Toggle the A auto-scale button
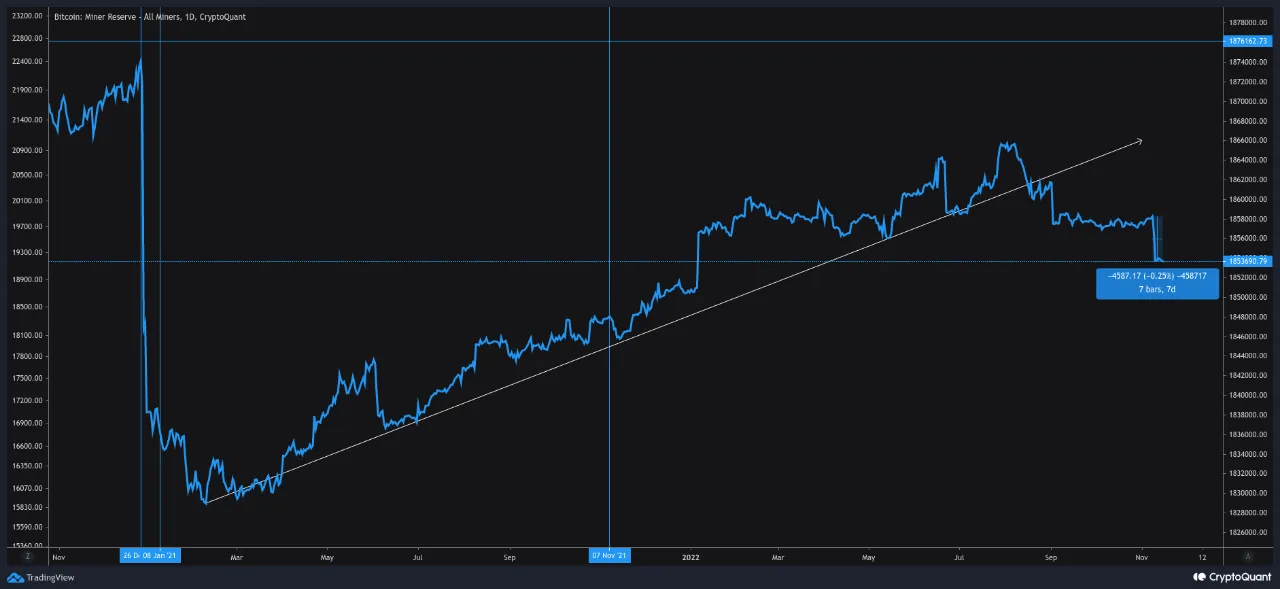This screenshot has height=589, width=1280. click(x=1250, y=555)
